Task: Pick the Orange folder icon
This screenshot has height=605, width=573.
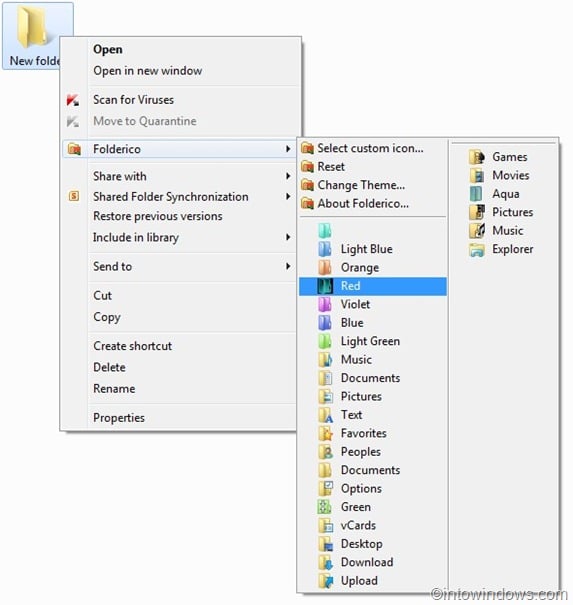Action: pyautogui.click(x=325, y=267)
